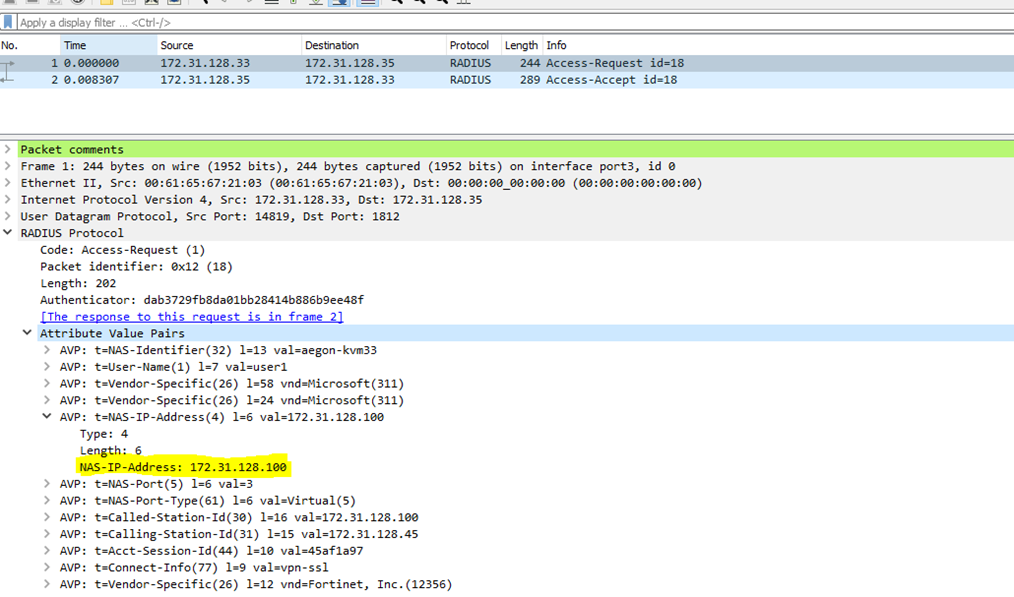Select the Authenticator field line
Screen dimensions: 1014x597
[201, 300]
